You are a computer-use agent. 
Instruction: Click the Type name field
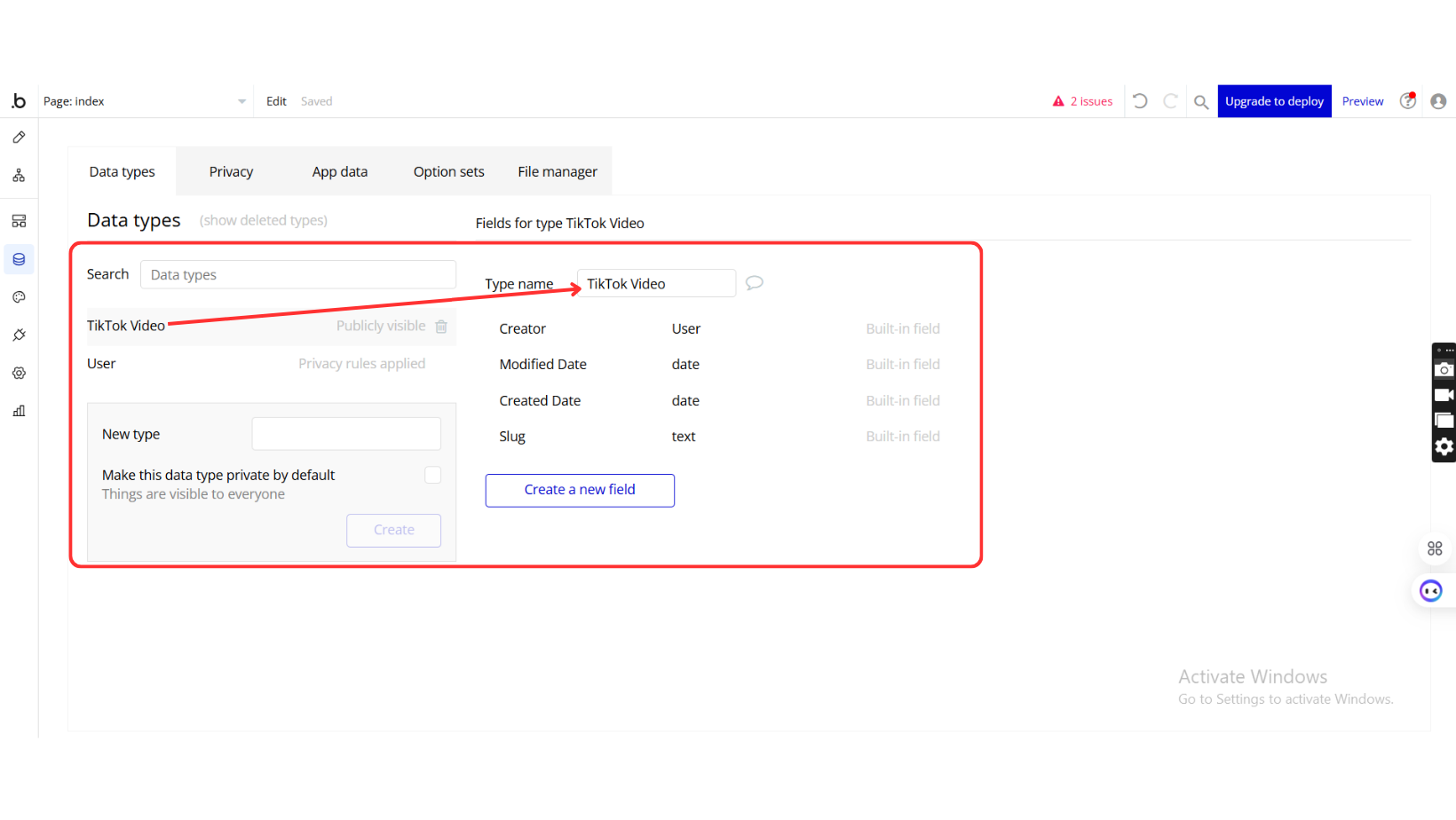(x=656, y=284)
